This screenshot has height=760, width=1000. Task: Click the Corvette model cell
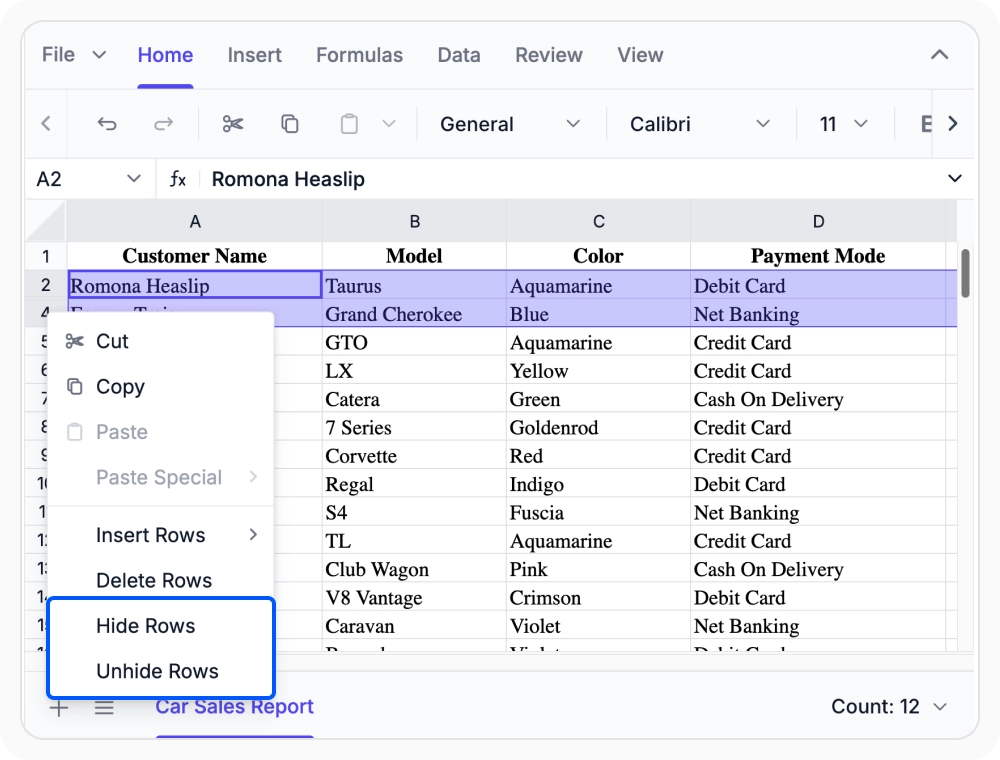[x=415, y=455]
